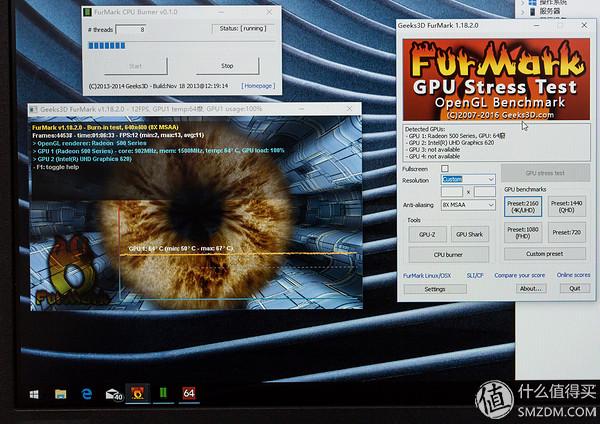
Task: Open File Explorer from taskbar
Action: (x=60, y=394)
